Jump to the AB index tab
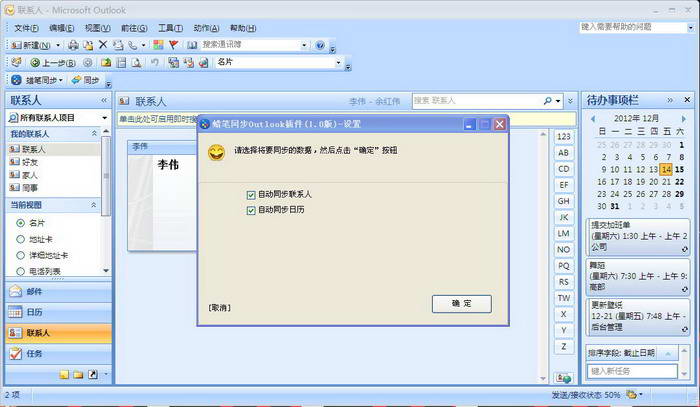700x407 pixels. 563,153
